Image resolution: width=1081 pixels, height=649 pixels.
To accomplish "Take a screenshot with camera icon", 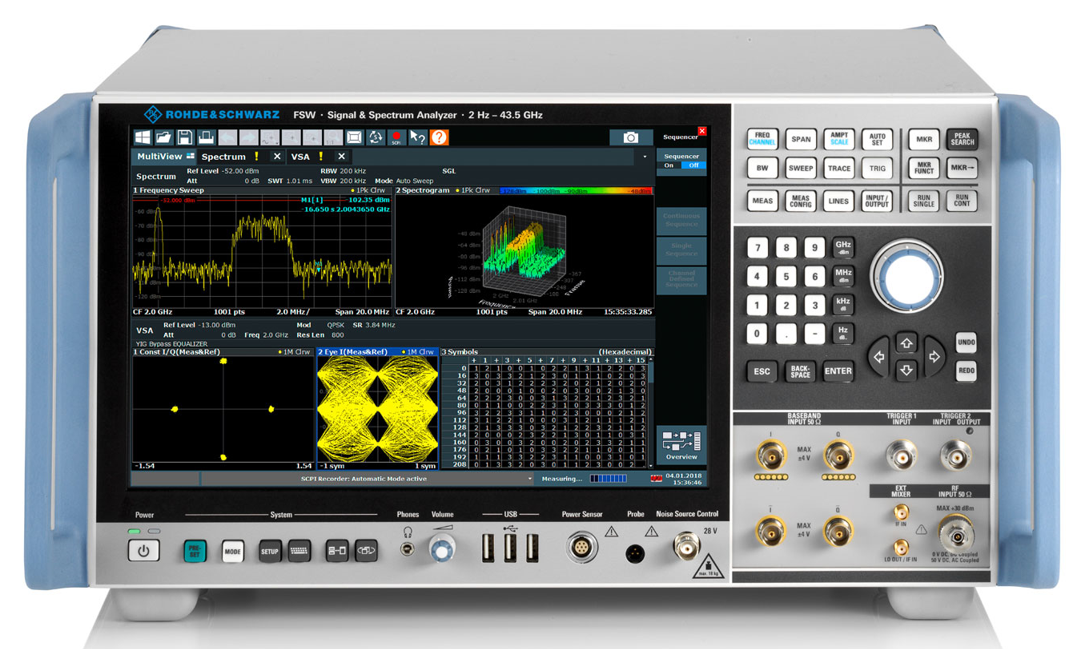I will tap(631, 138).
